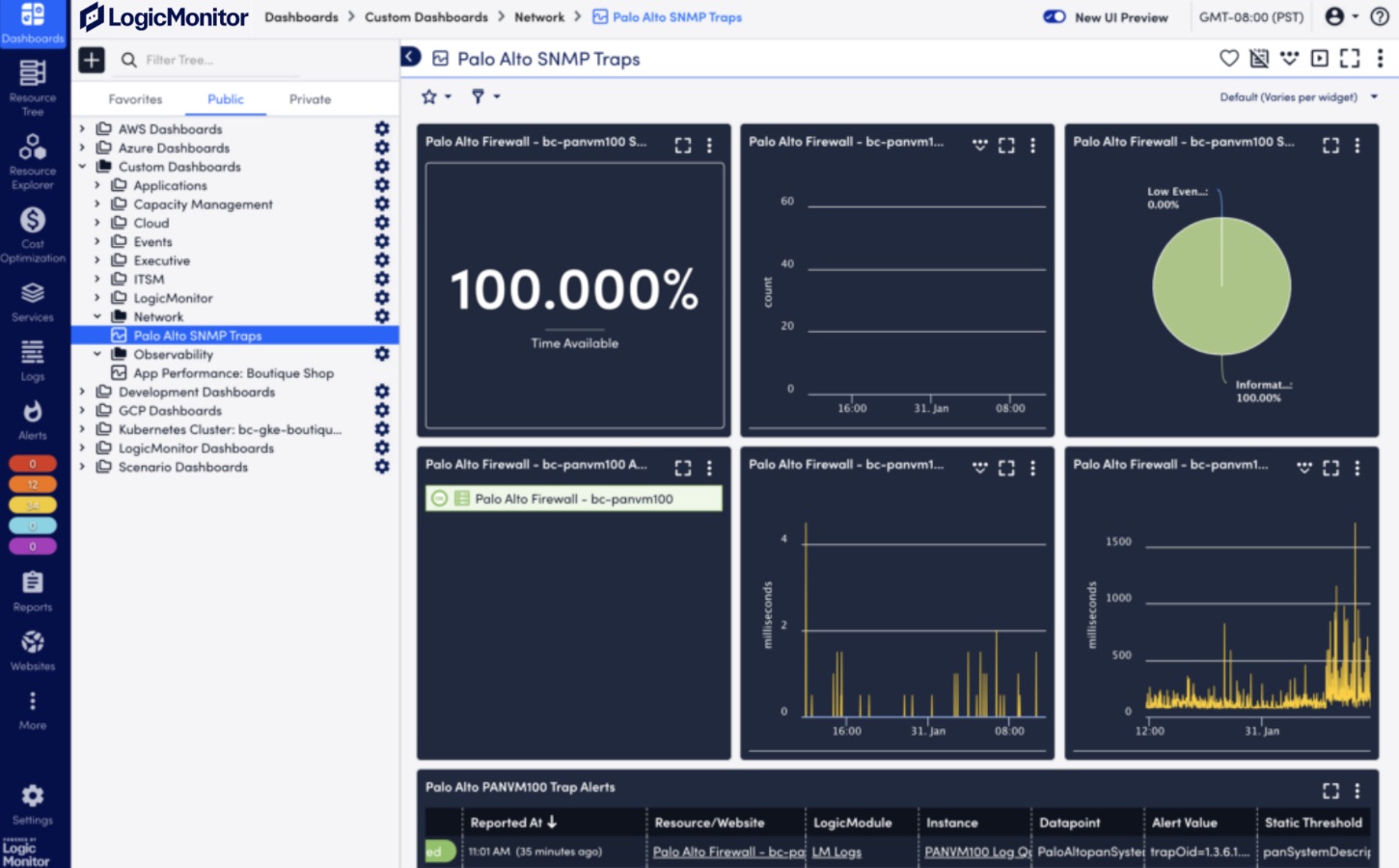This screenshot has height=868, width=1399.
Task: Collapse the Network folder
Action: coord(97,316)
